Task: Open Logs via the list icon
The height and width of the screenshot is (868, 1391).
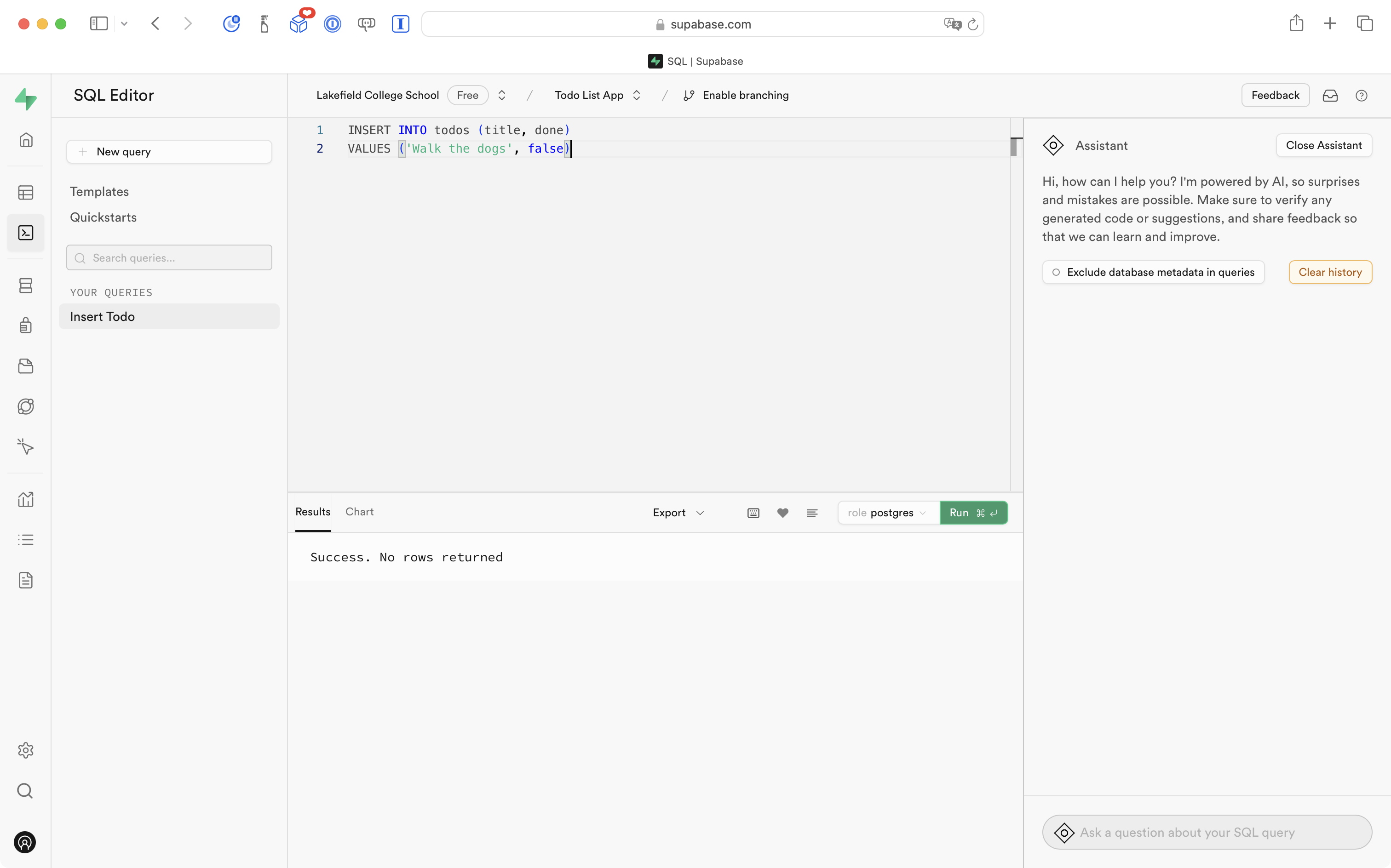Action: coord(26,540)
